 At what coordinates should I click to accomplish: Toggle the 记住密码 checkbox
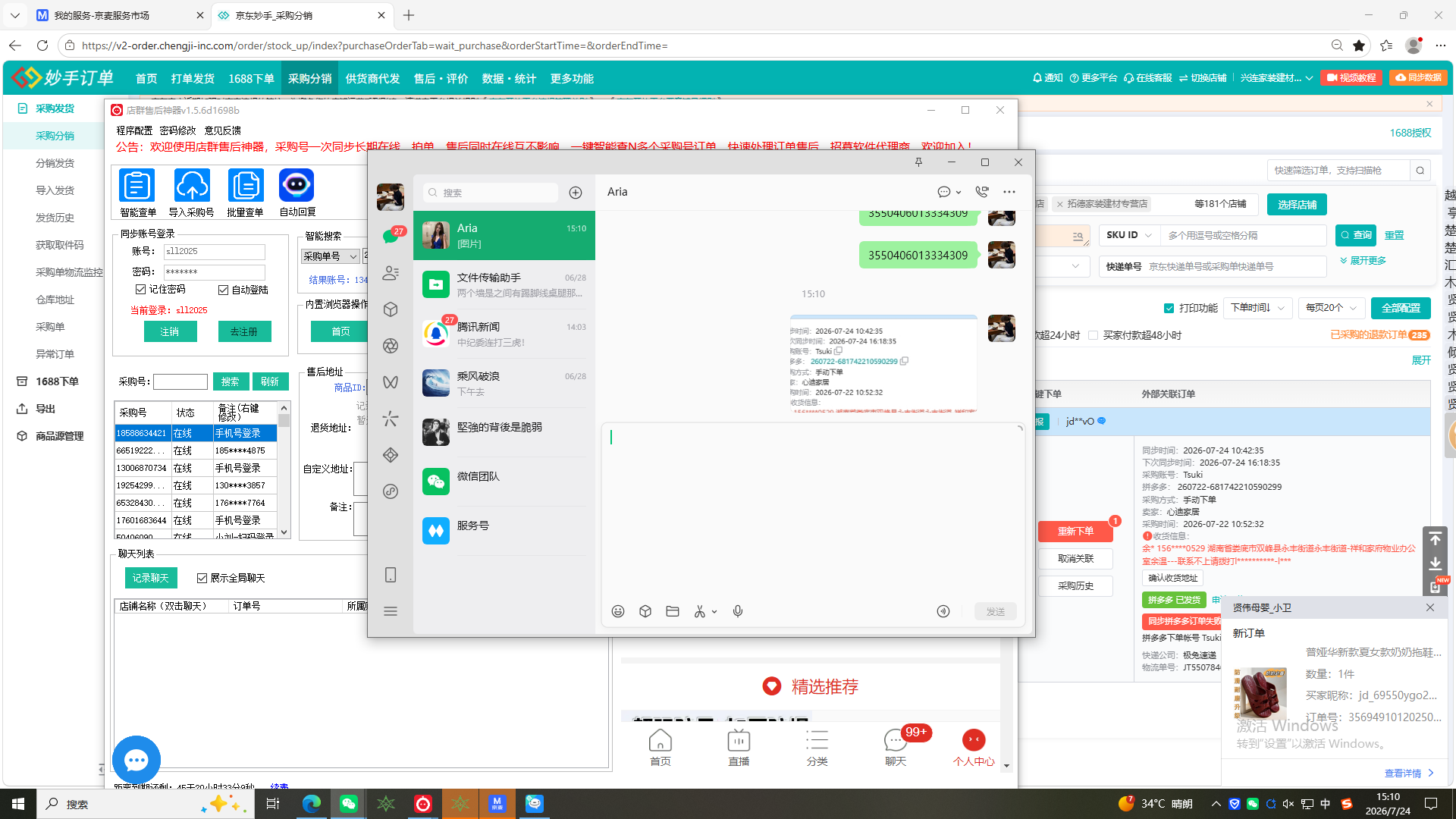pos(141,290)
